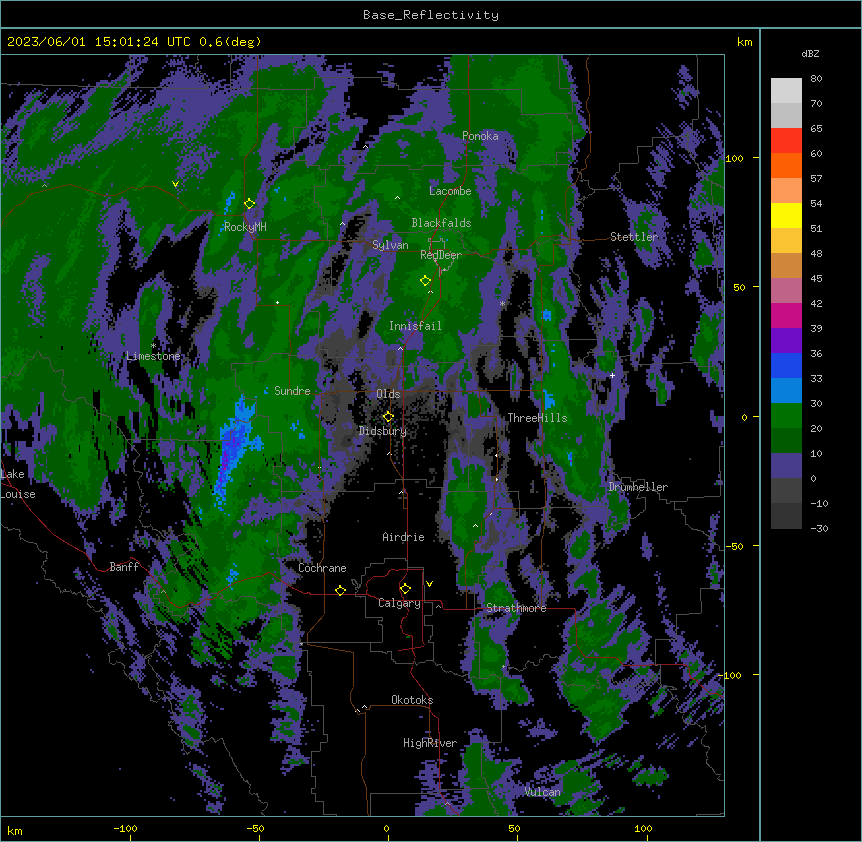The width and height of the screenshot is (862, 842).
Task: Click the Banff label
Action: (124, 567)
